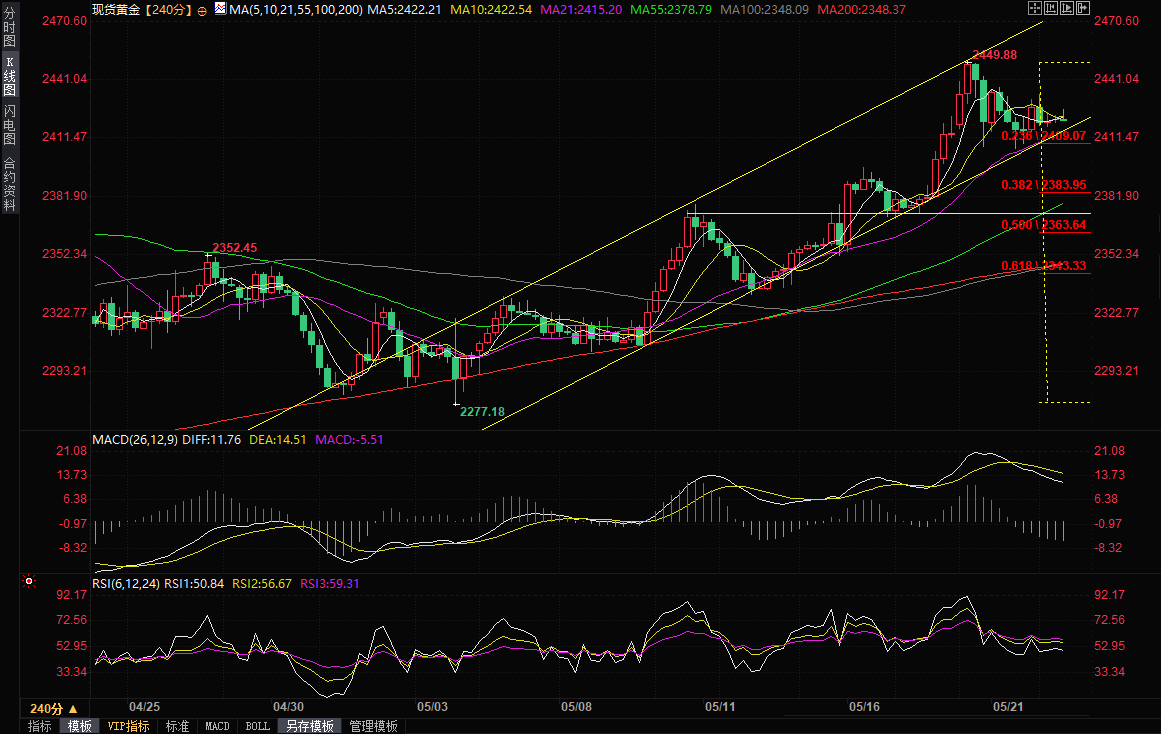Open the 闪电图 sidebar tab
1161x734 pixels.
(x=9, y=124)
